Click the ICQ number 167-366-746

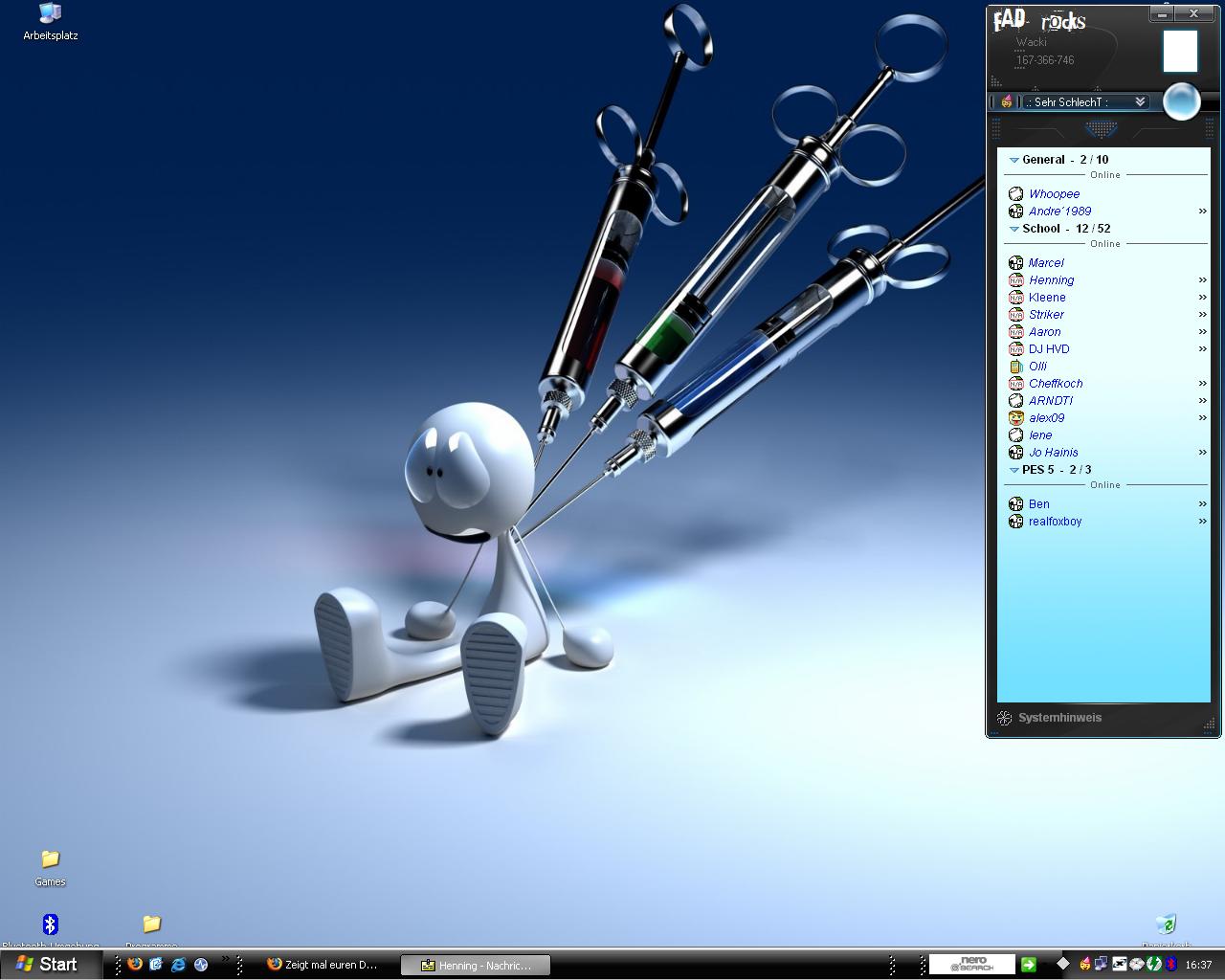pyautogui.click(x=1045, y=60)
